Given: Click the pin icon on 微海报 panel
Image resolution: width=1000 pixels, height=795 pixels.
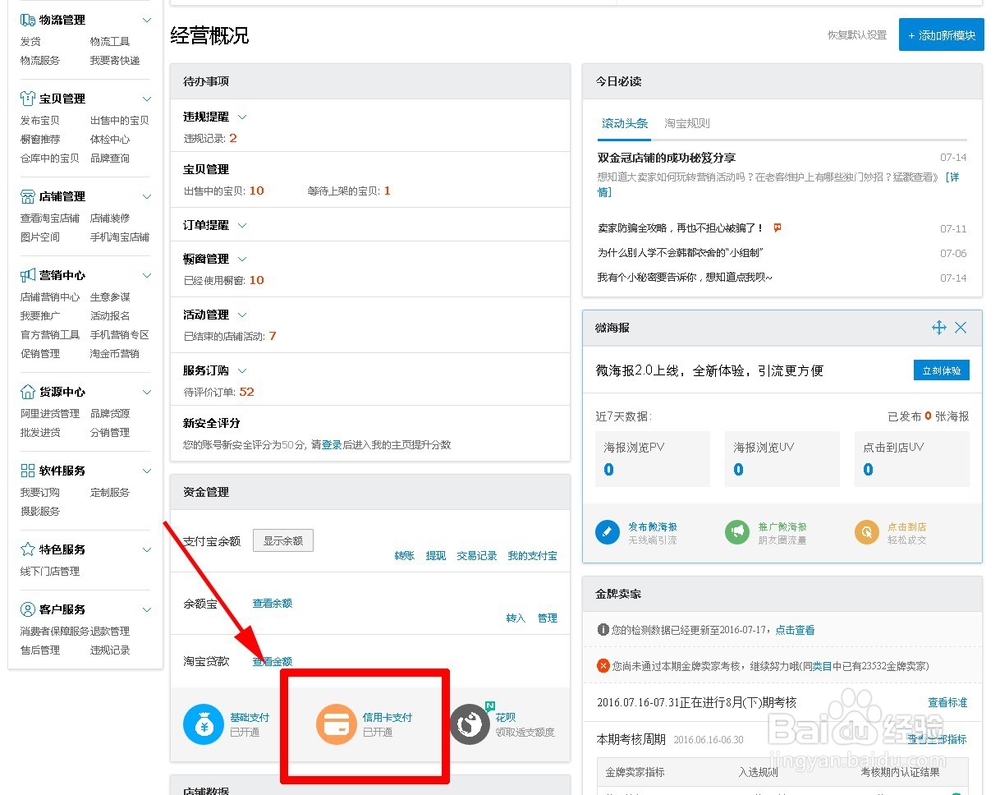Looking at the screenshot, I should pos(939,326).
